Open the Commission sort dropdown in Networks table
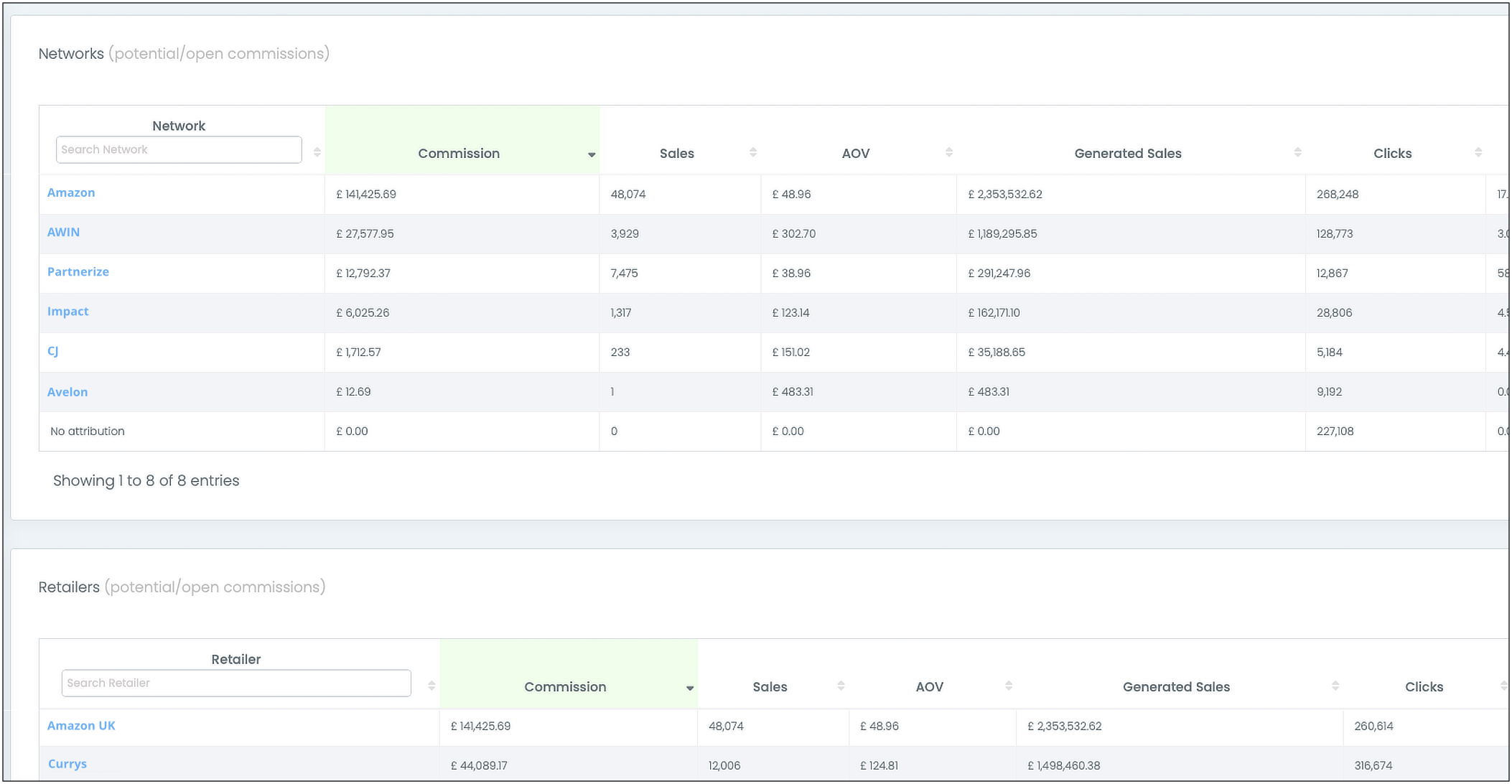 click(591, 154)
